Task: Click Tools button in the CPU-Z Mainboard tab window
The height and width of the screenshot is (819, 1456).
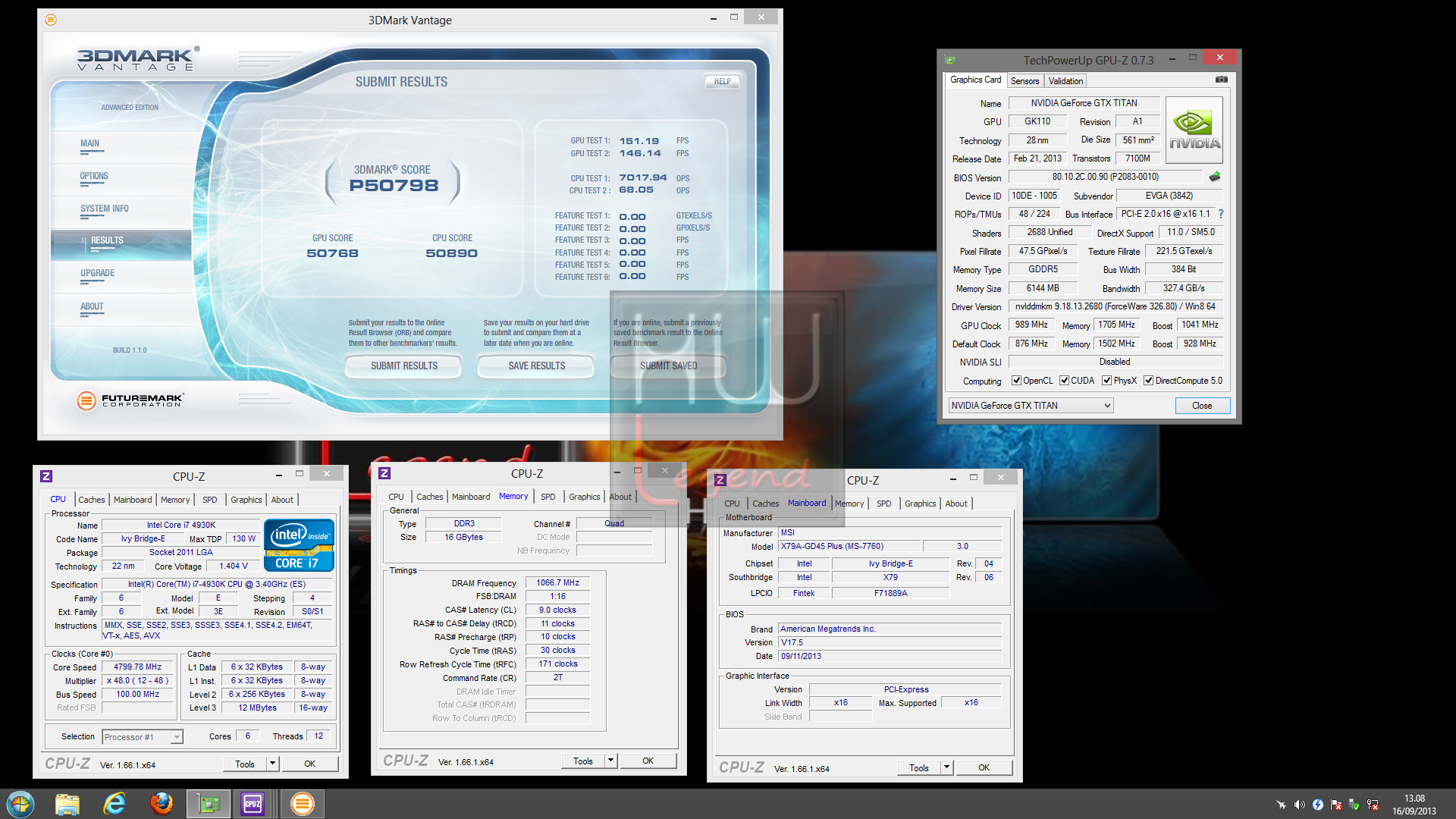Action: (x=919, y=767)
